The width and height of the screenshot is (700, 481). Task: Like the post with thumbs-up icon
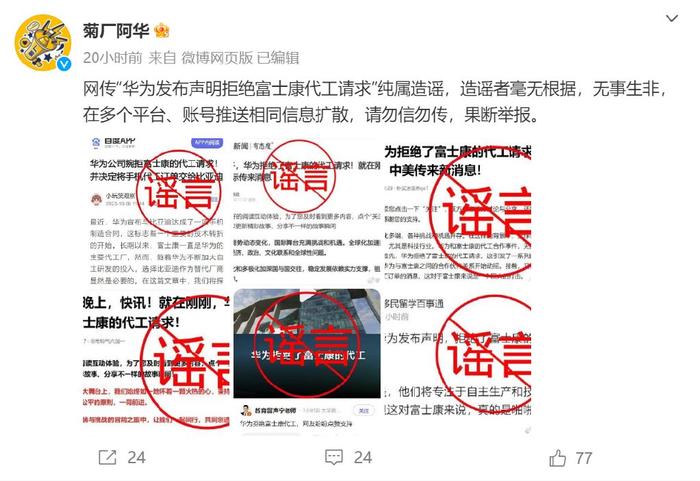point(558,458)
